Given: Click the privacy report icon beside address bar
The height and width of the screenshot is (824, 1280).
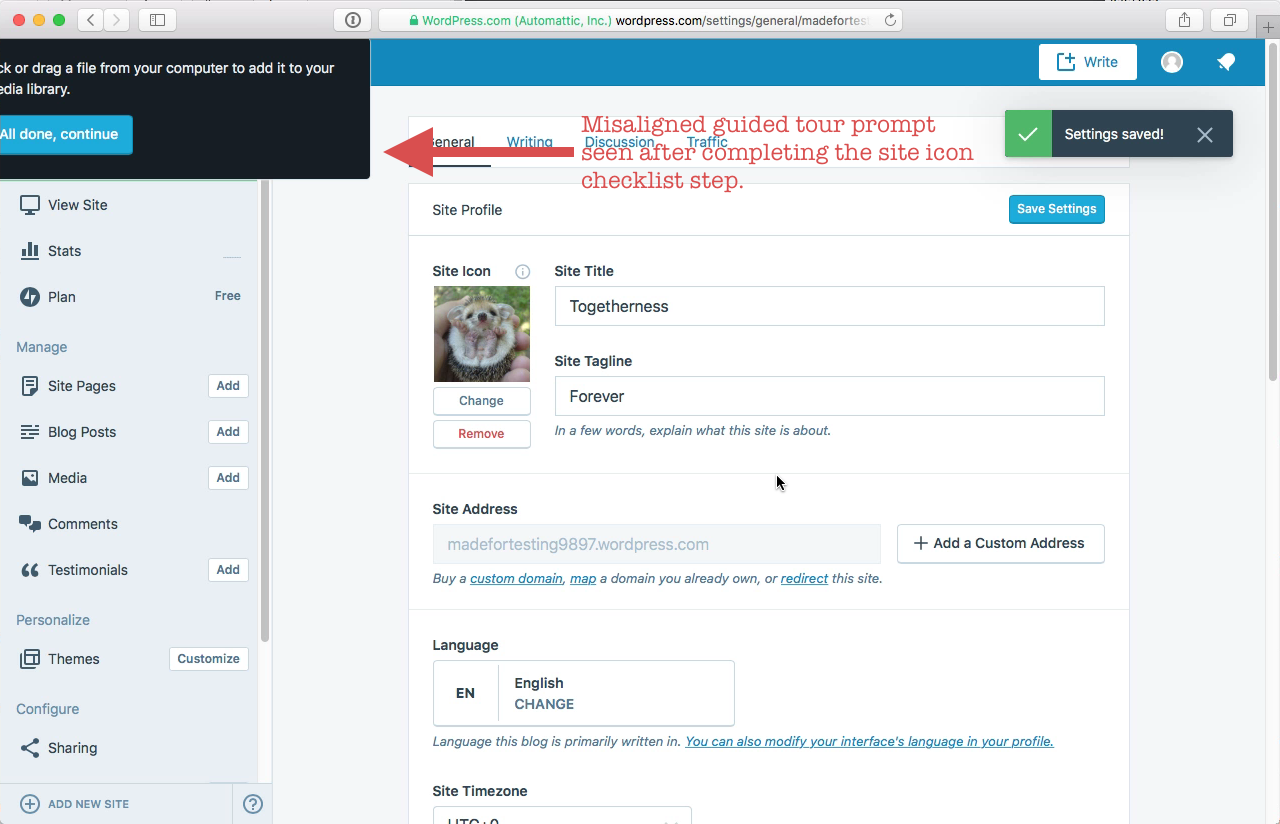Looking at the screenshot, I should [x=352, y=20].
